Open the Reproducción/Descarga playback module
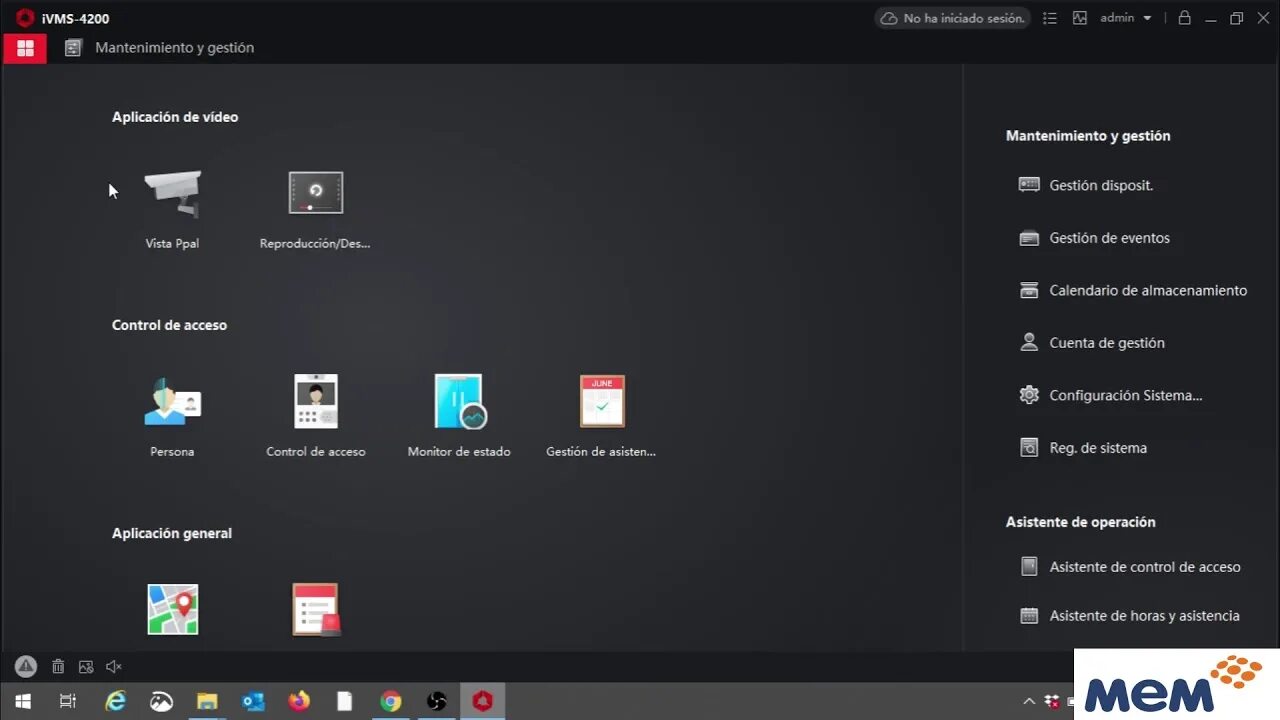 [315, 208]
